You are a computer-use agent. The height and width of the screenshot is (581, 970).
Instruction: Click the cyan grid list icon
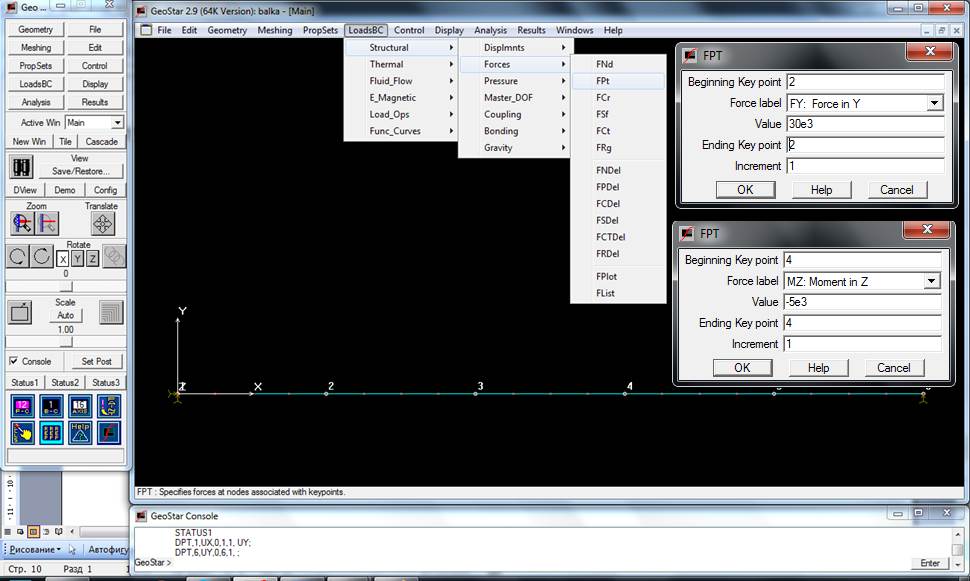51,433
